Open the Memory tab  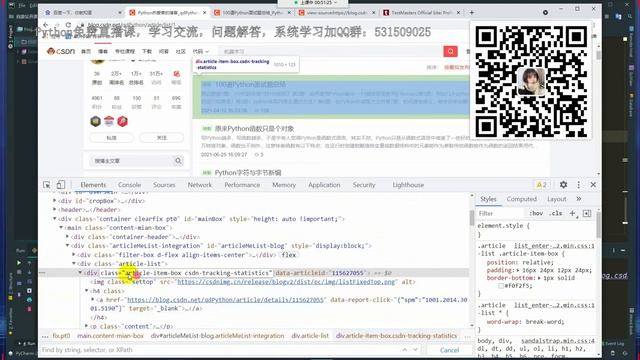click(x=284, y=185)
